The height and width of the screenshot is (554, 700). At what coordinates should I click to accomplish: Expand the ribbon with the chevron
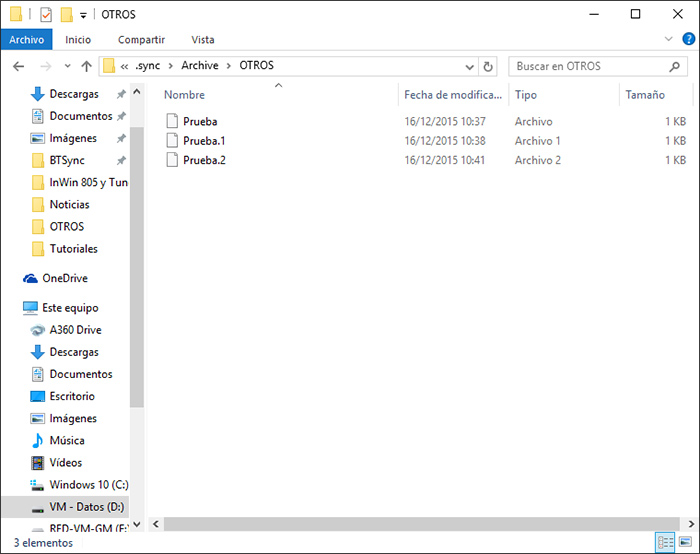(669, 39)
